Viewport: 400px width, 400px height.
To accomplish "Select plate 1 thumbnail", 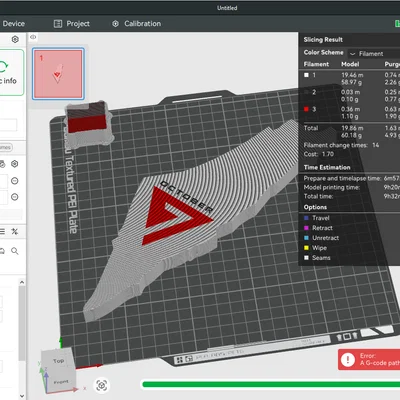I will 58,73.
